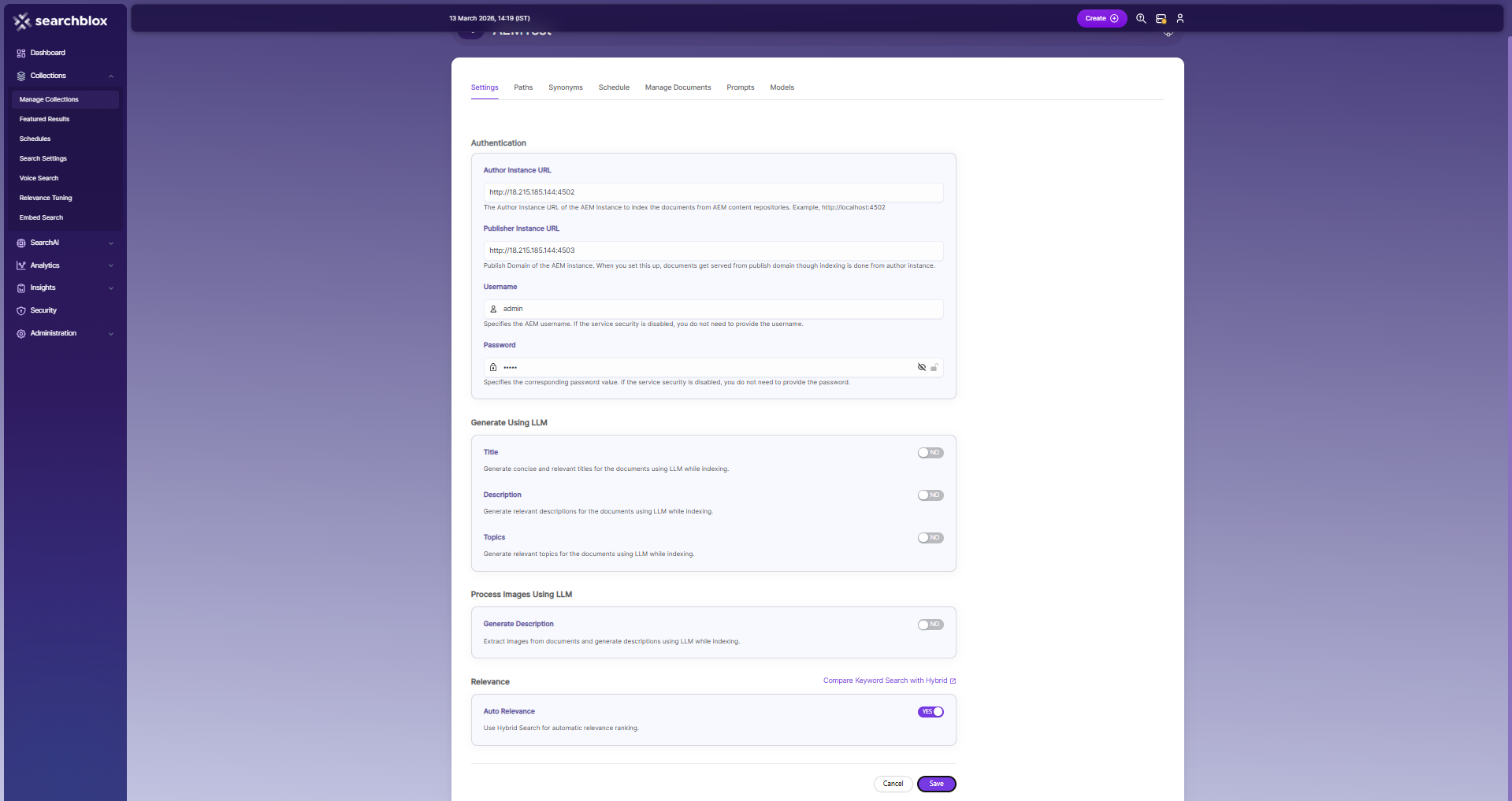1512x801 pixels.
Task: Turn off the Auto Relevance toggle
Action: (x=931, y=712)
